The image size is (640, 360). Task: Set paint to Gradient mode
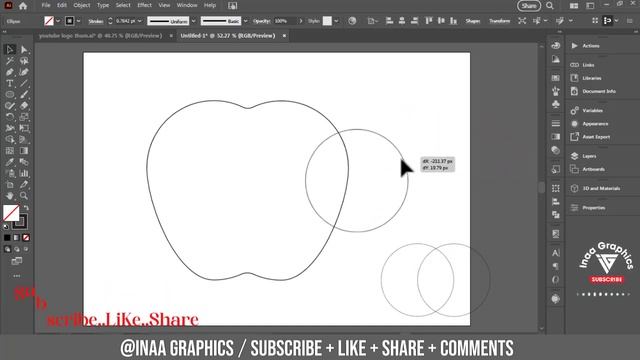point(17,238)
